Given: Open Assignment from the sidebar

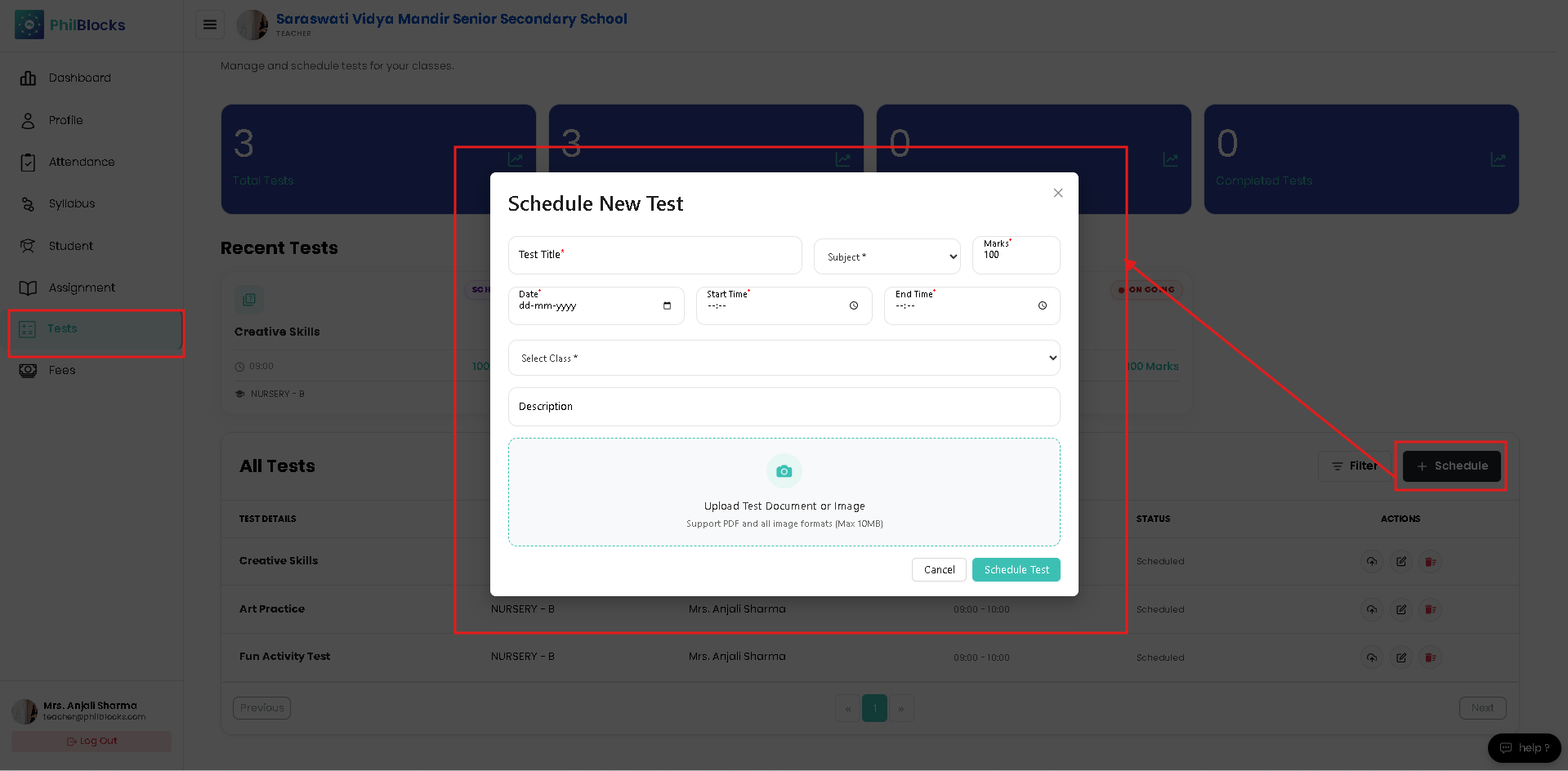Looking at the screenshot, I should (82, 287).
